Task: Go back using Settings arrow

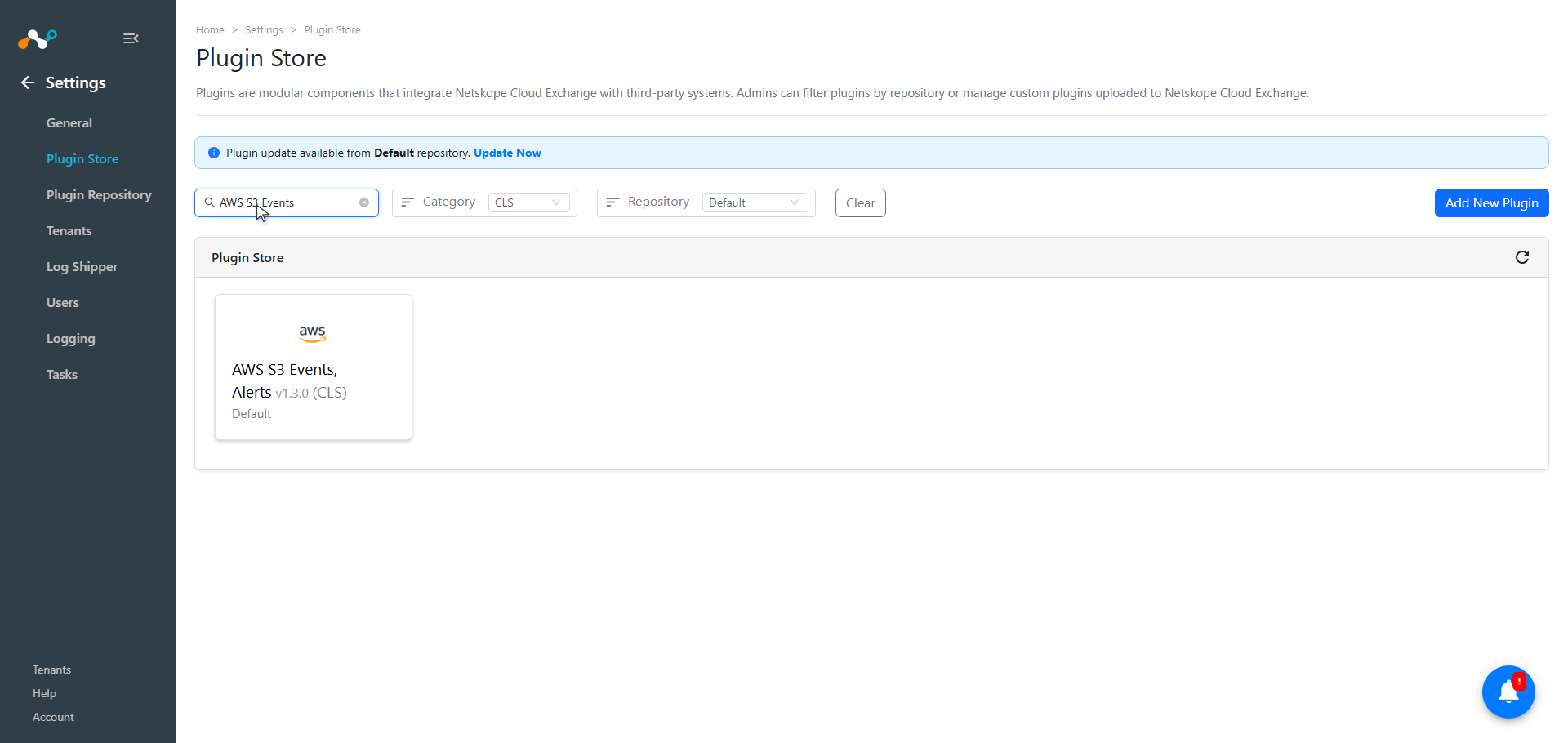Action: point(28,82)
